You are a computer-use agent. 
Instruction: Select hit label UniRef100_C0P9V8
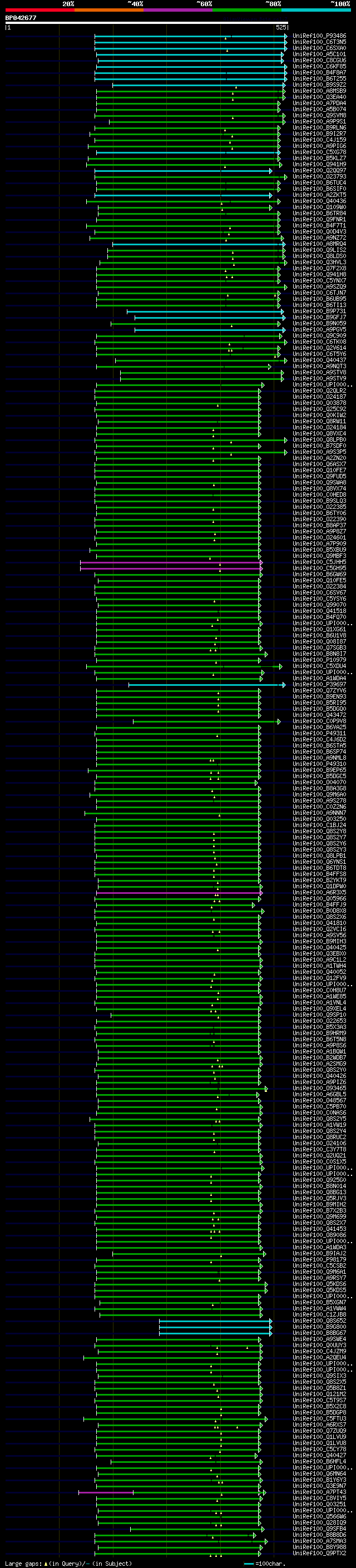(x=319, y=721)
